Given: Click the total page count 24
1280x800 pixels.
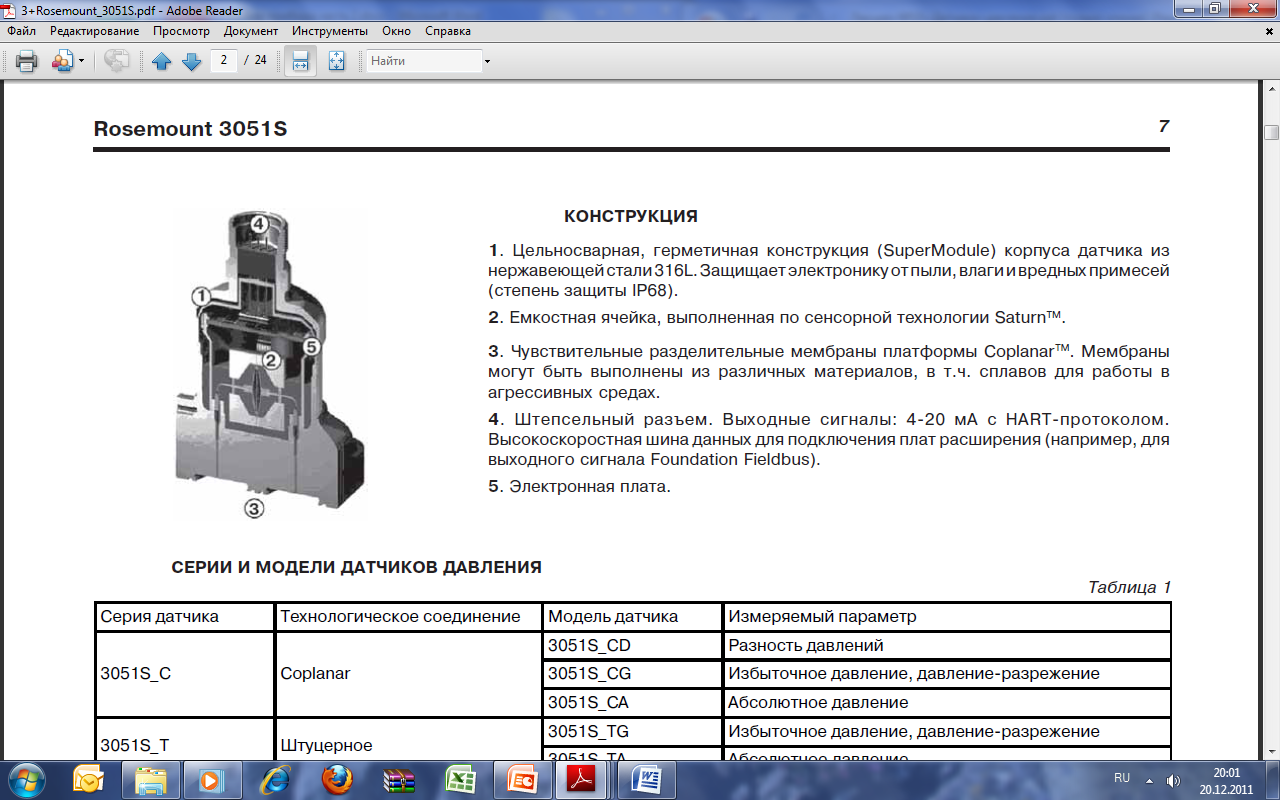Looking at the screenshot, I should point(260,60).
